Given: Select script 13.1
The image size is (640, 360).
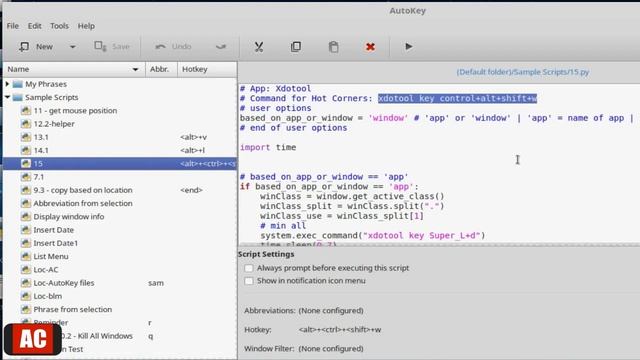Looking at the screenshot, I should pyautogui.click(x=41, y=137).
